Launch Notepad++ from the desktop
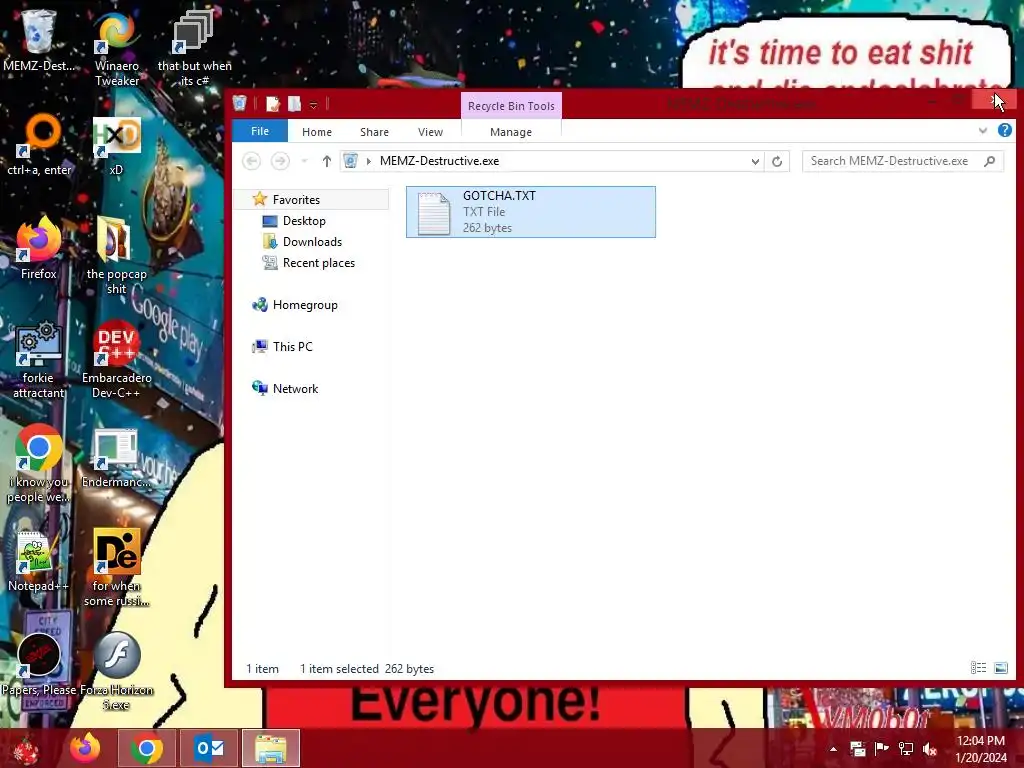1024x768 pixels. point(39,560)
